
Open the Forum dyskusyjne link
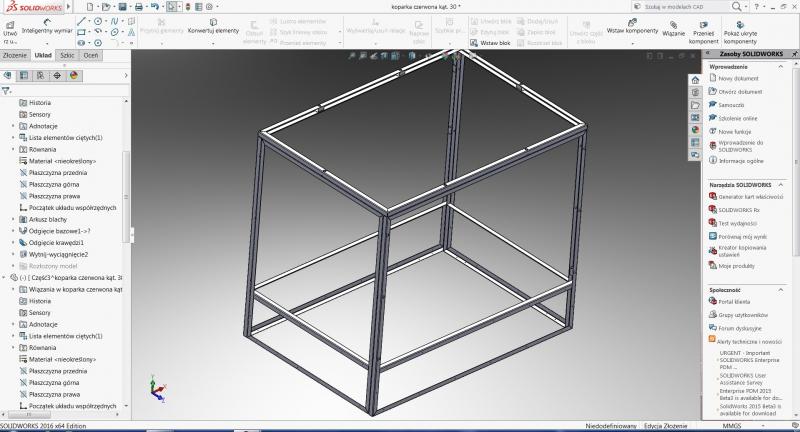tap(740, 328)
